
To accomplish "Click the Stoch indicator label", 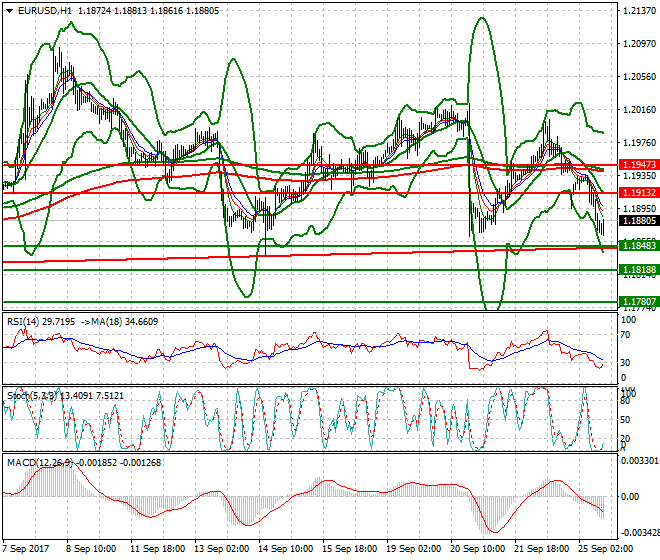I will pyautogui.click(x=20, y=394).
